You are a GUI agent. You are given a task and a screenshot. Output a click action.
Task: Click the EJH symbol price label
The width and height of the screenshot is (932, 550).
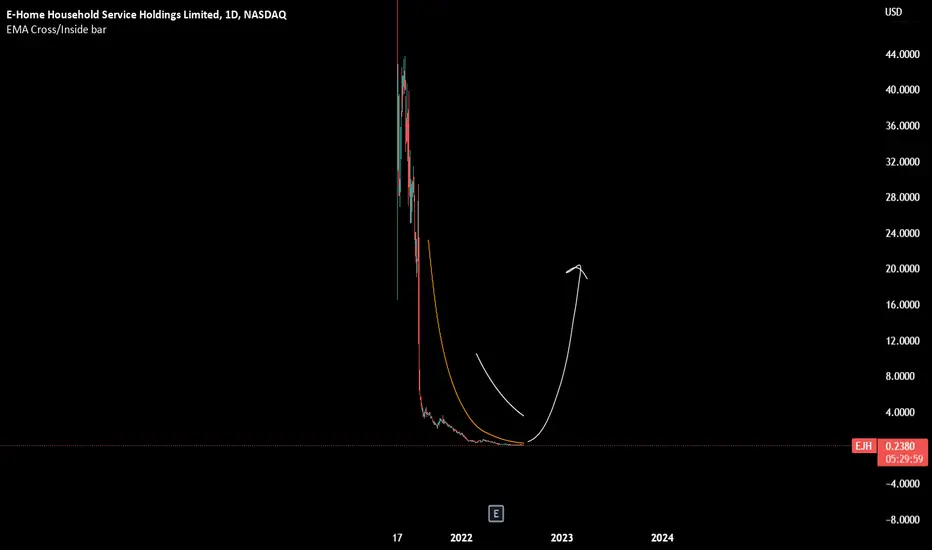864,446
